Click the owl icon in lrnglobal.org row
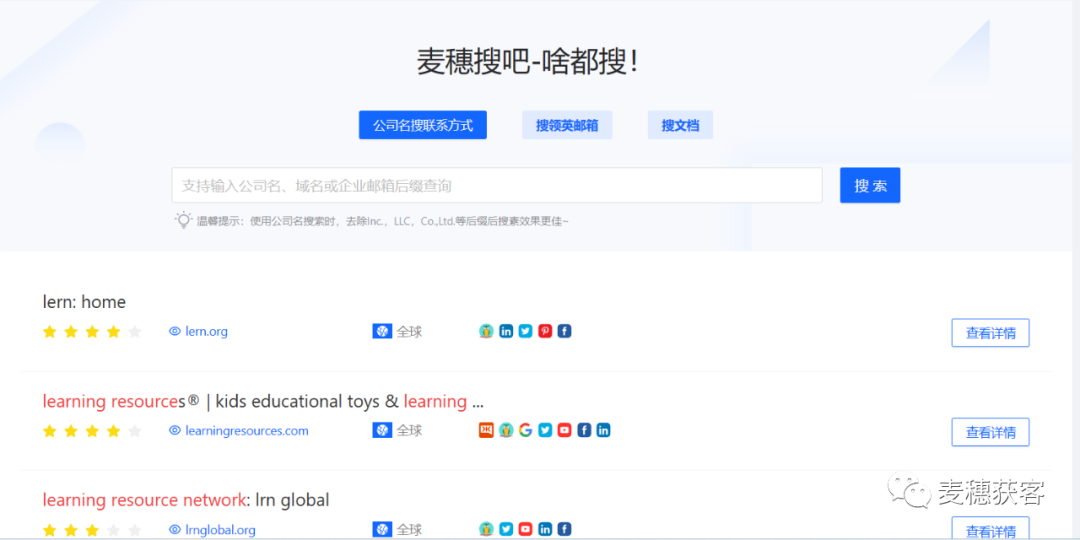Image resolution: width=1080 pixels, height=540 pixels. (x=486, y=530)
